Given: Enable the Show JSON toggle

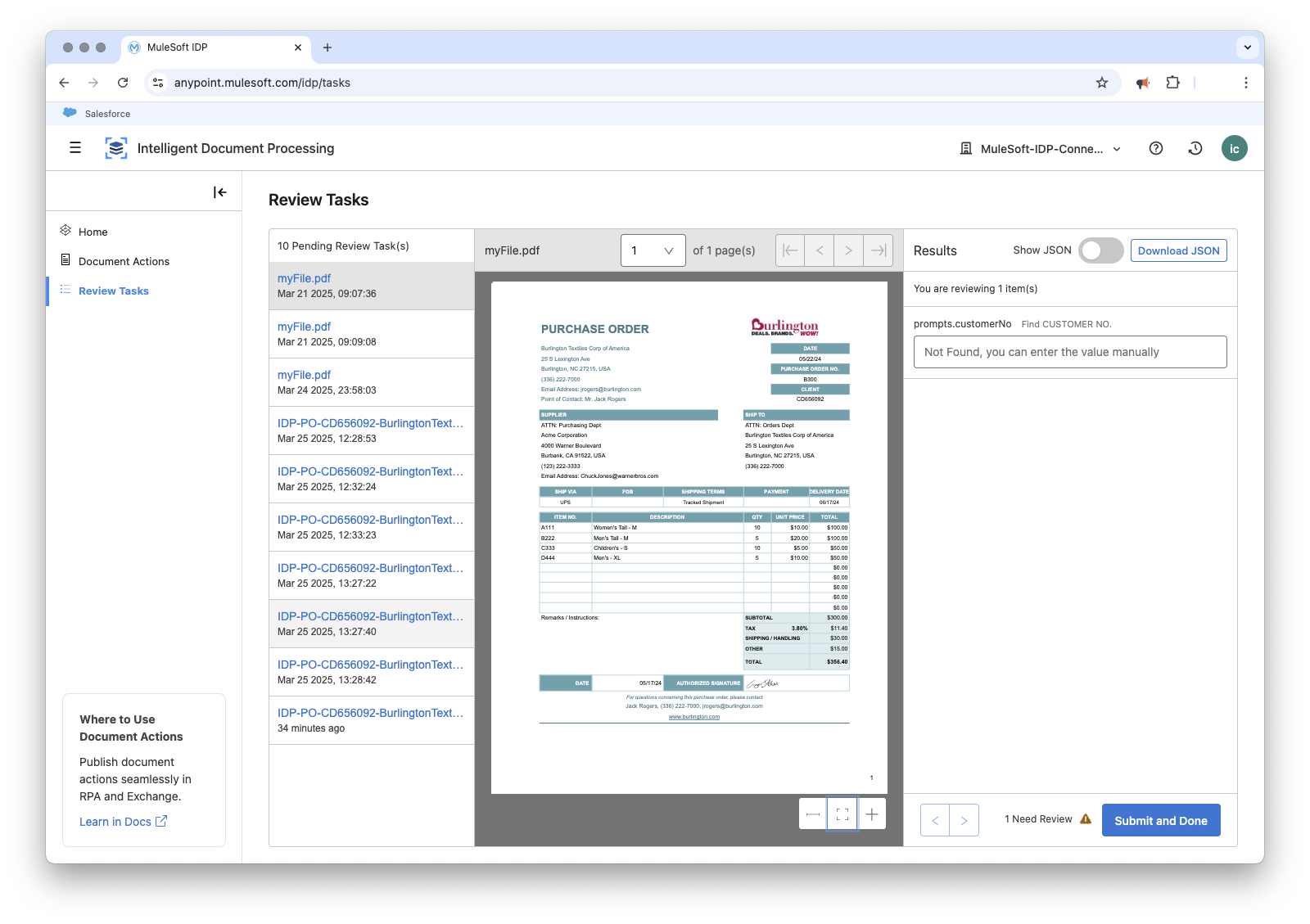Looking at the screenshot, I should pyautogui.click(x=1101, y=250).
